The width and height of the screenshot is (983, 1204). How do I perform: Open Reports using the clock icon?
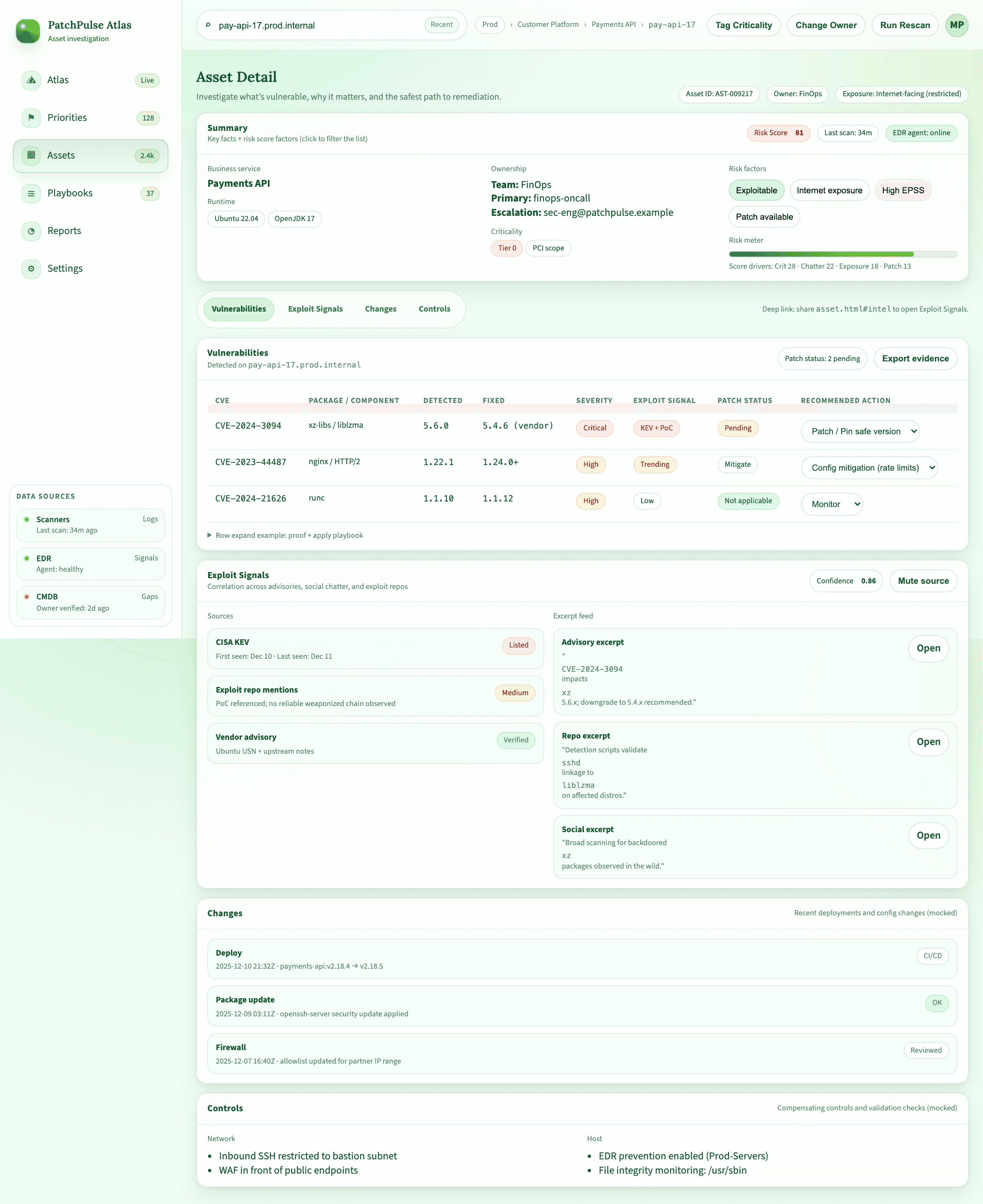(31, 231)
